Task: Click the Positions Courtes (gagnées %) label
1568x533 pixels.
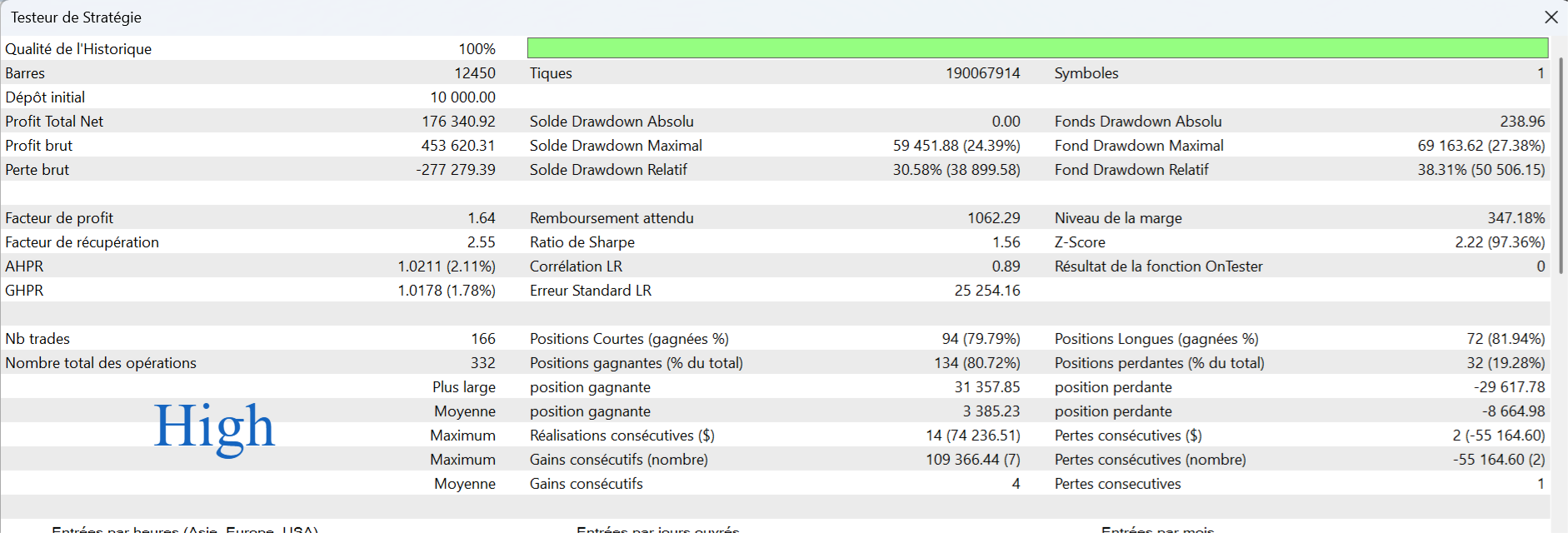Action: (629, 339)
